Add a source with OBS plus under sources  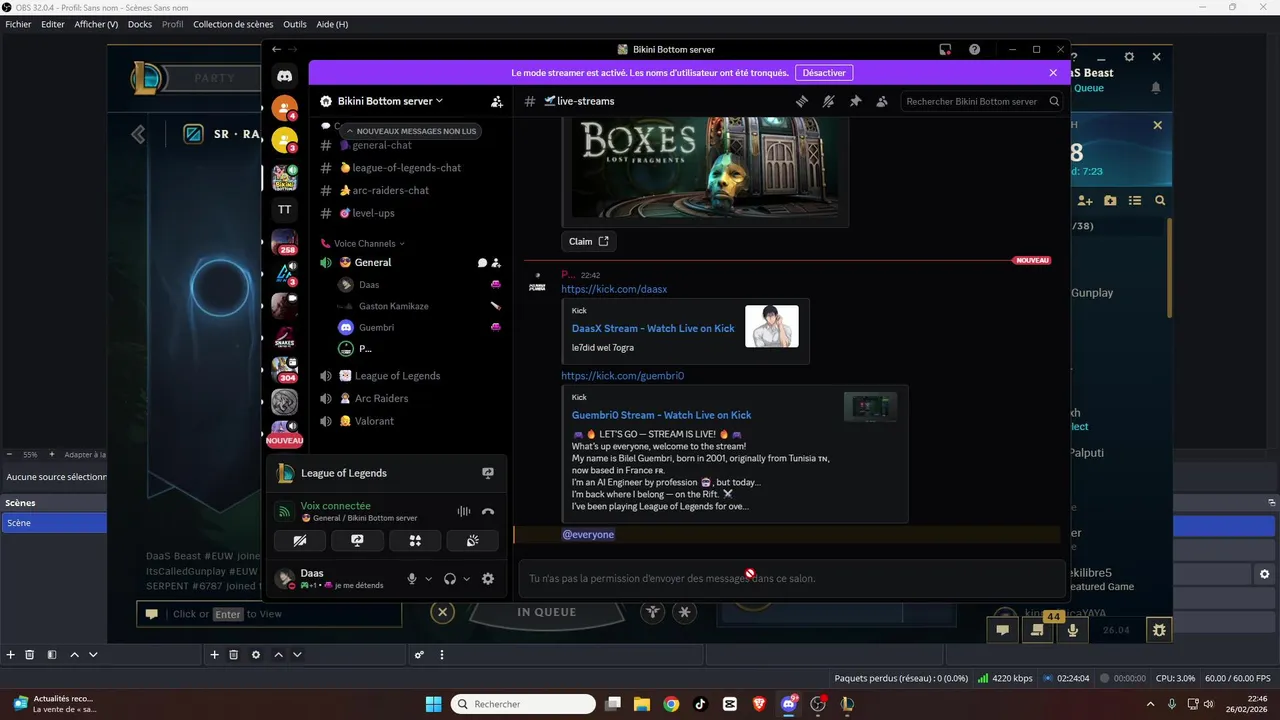tap(214, 655)
